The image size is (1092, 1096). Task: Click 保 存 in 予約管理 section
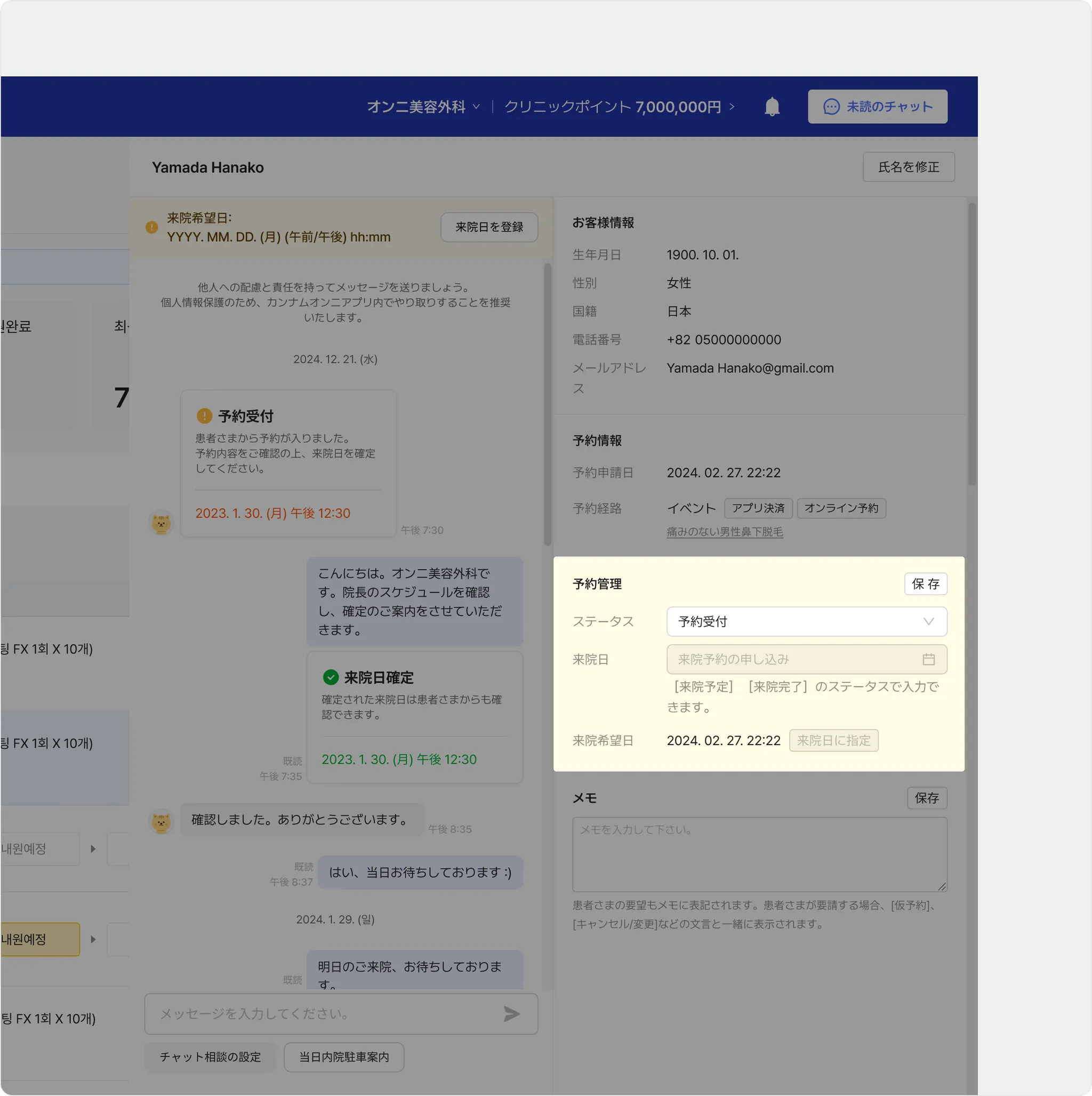click(x=925, y=584)
